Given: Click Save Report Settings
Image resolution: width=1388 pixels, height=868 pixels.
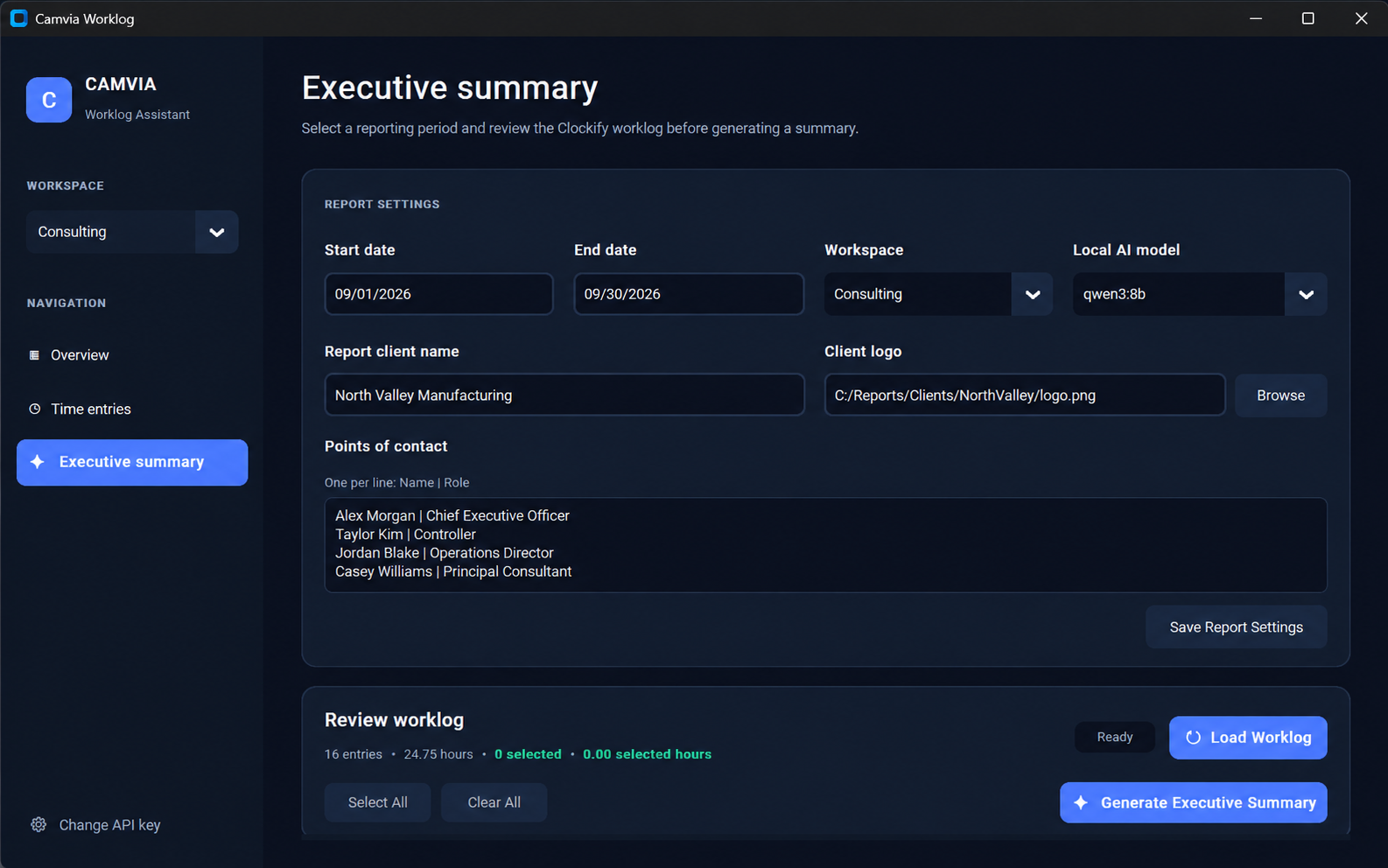Looking at the screenshot, I should coord(1236,627).
